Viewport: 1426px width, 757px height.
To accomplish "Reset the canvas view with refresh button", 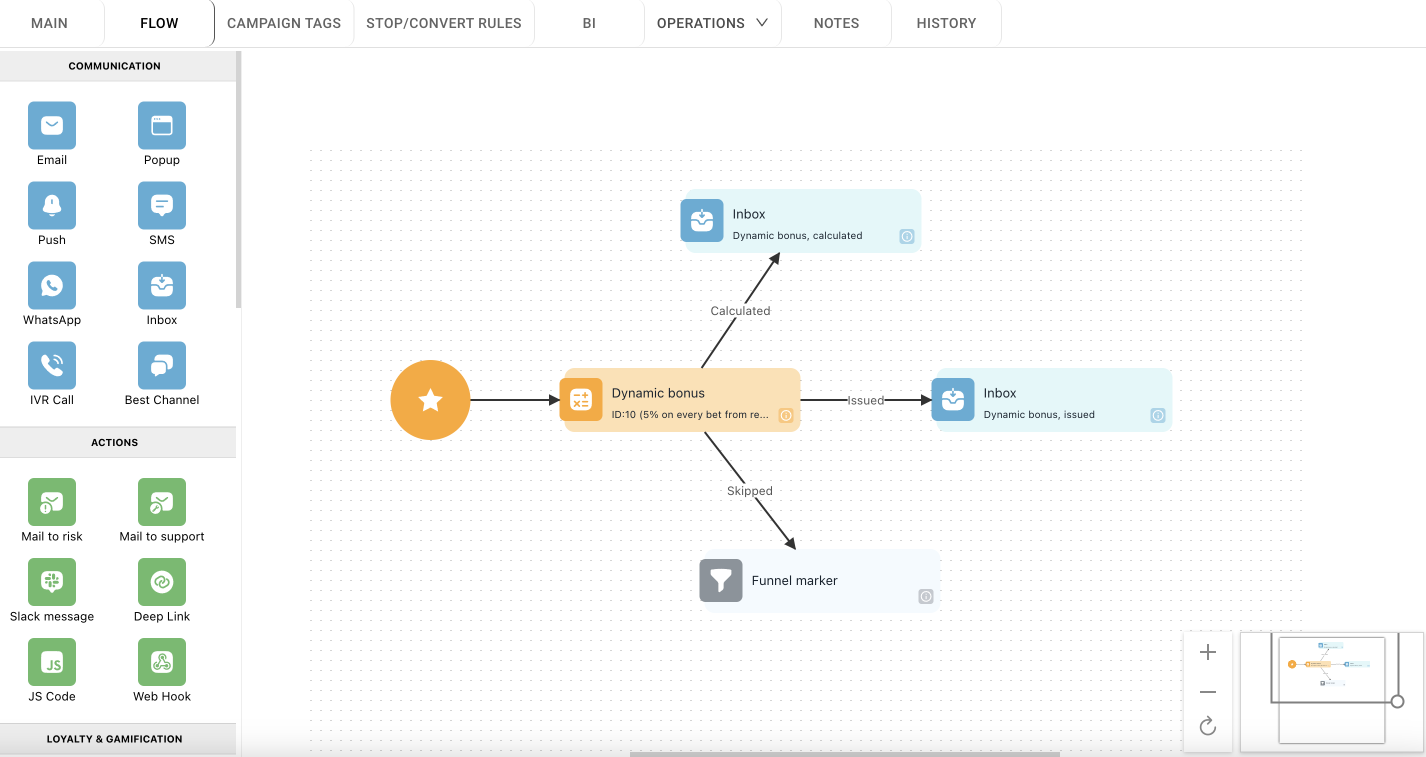I will coord(1208,726).
